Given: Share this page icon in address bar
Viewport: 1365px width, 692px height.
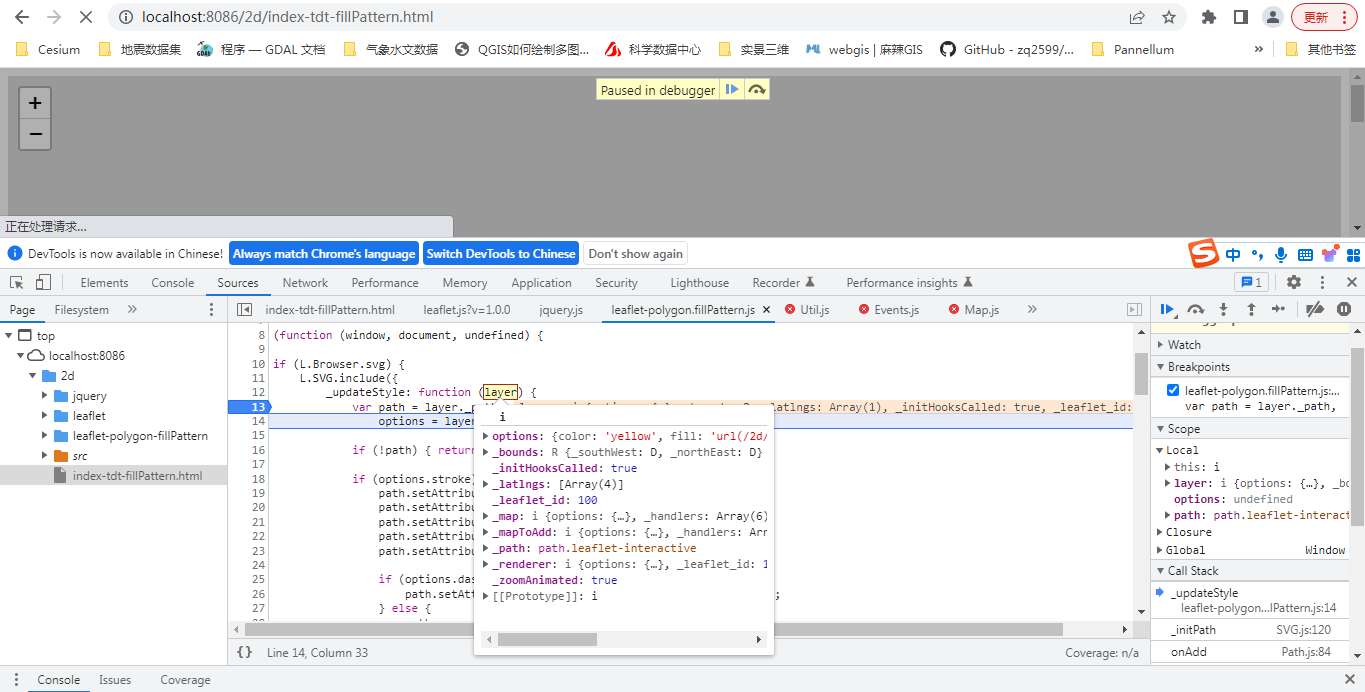Looking at the screenshot, I should pyautogui.click(x=1137, y=17).
